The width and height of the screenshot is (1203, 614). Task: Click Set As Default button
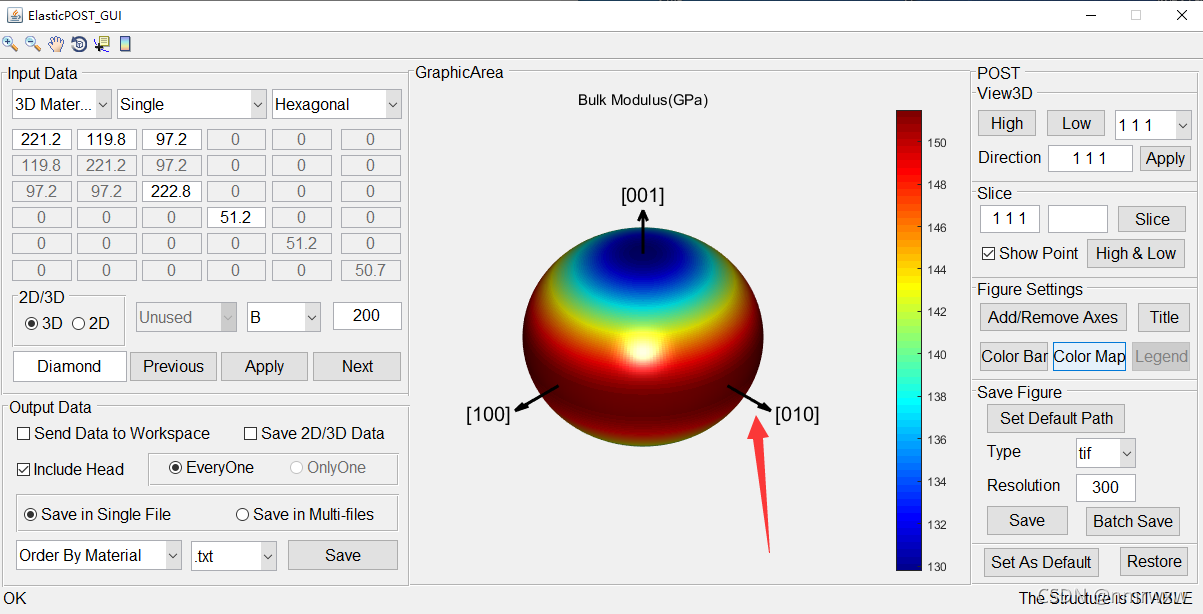pyautogui.click(x=1040, y=562)
